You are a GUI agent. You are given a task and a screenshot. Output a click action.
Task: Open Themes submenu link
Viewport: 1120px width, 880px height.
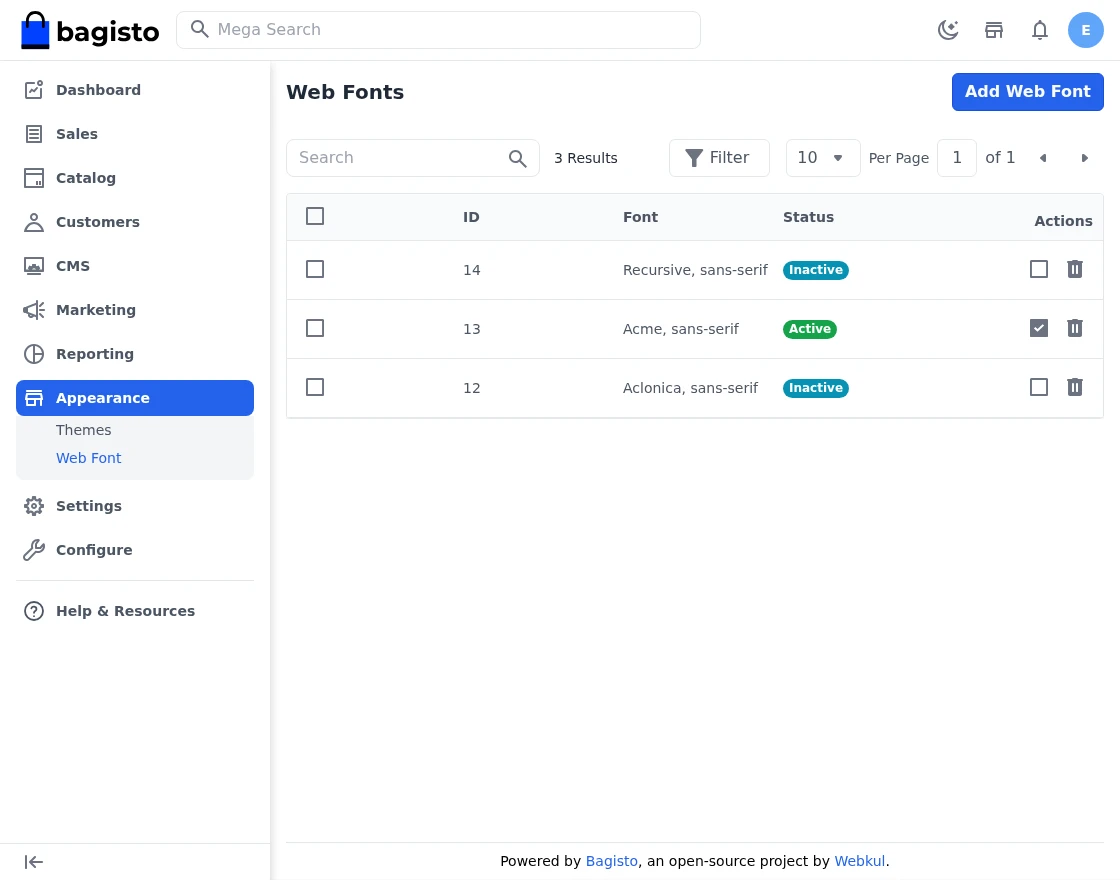coord(84,430)
